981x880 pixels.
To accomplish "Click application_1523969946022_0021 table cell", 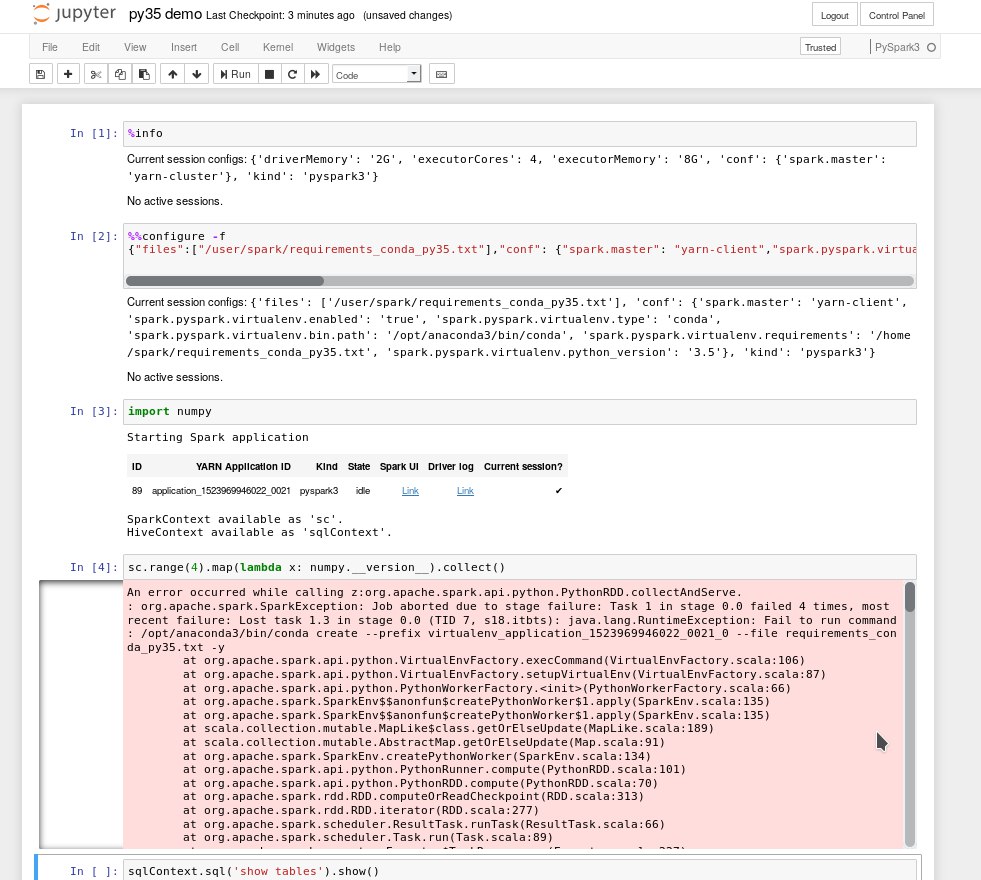I will tap(221, 491).
